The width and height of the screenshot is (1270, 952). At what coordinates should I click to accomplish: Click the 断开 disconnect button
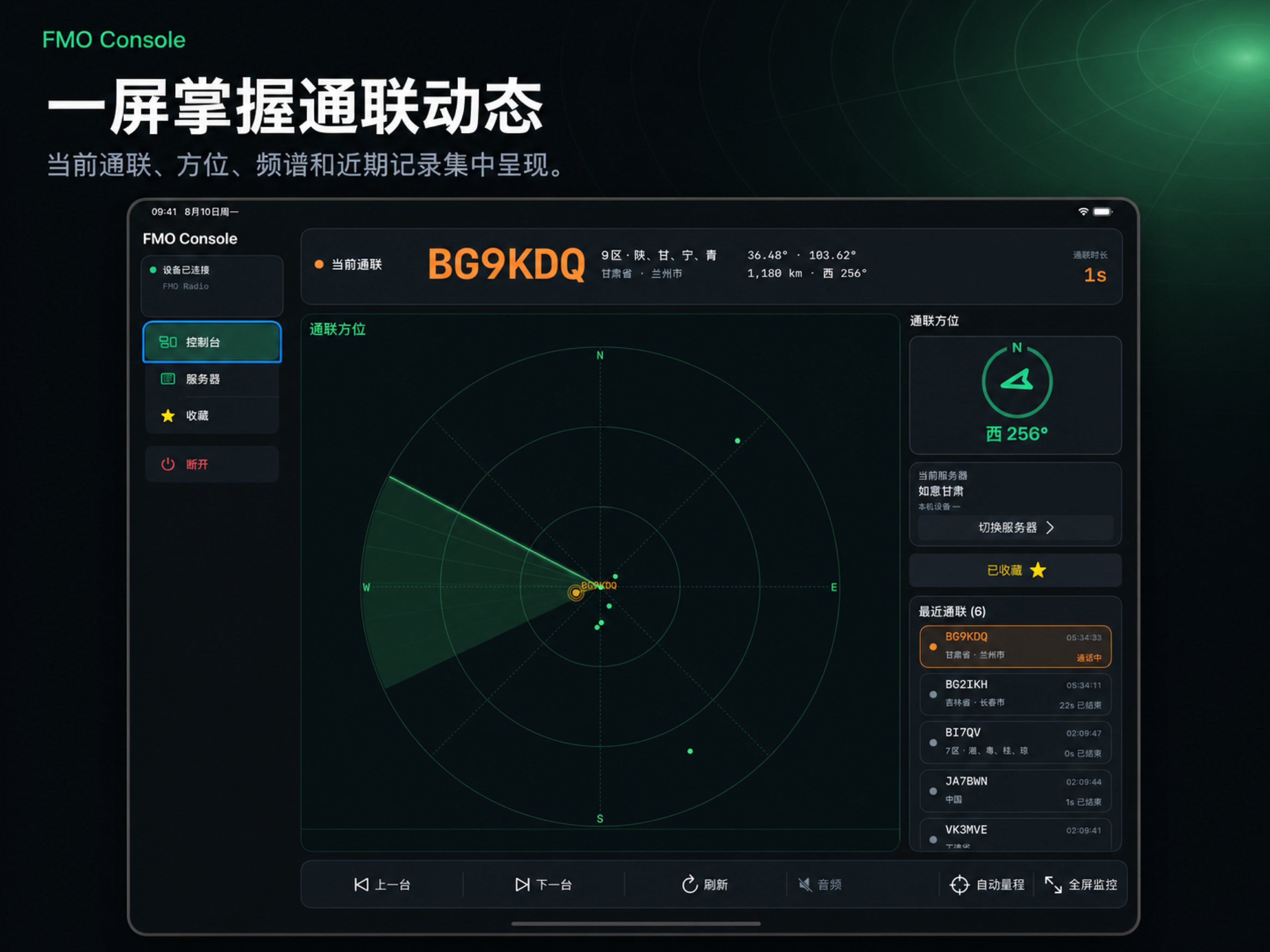(x=212, y=464)
